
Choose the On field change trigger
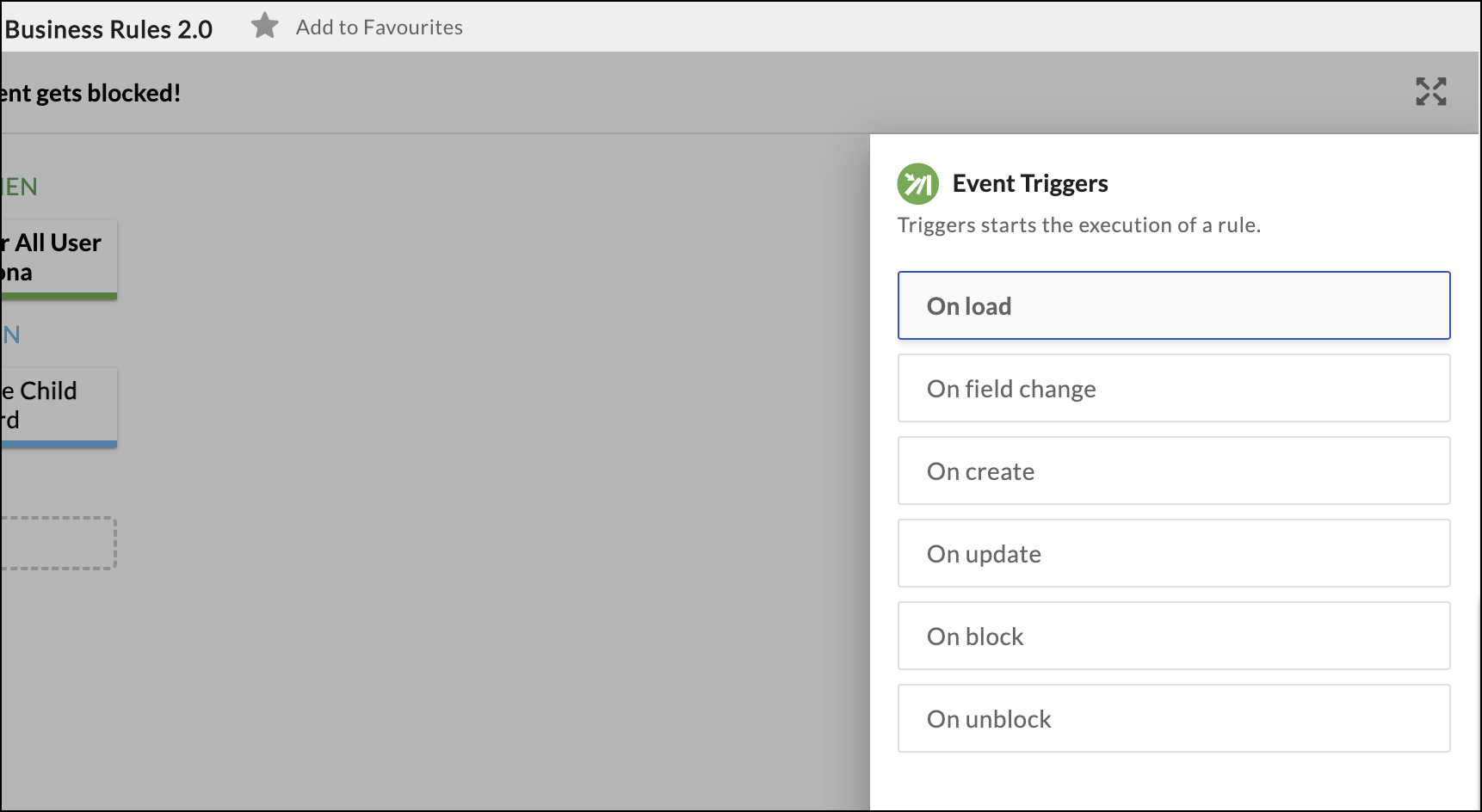[x=1173, y=389]
